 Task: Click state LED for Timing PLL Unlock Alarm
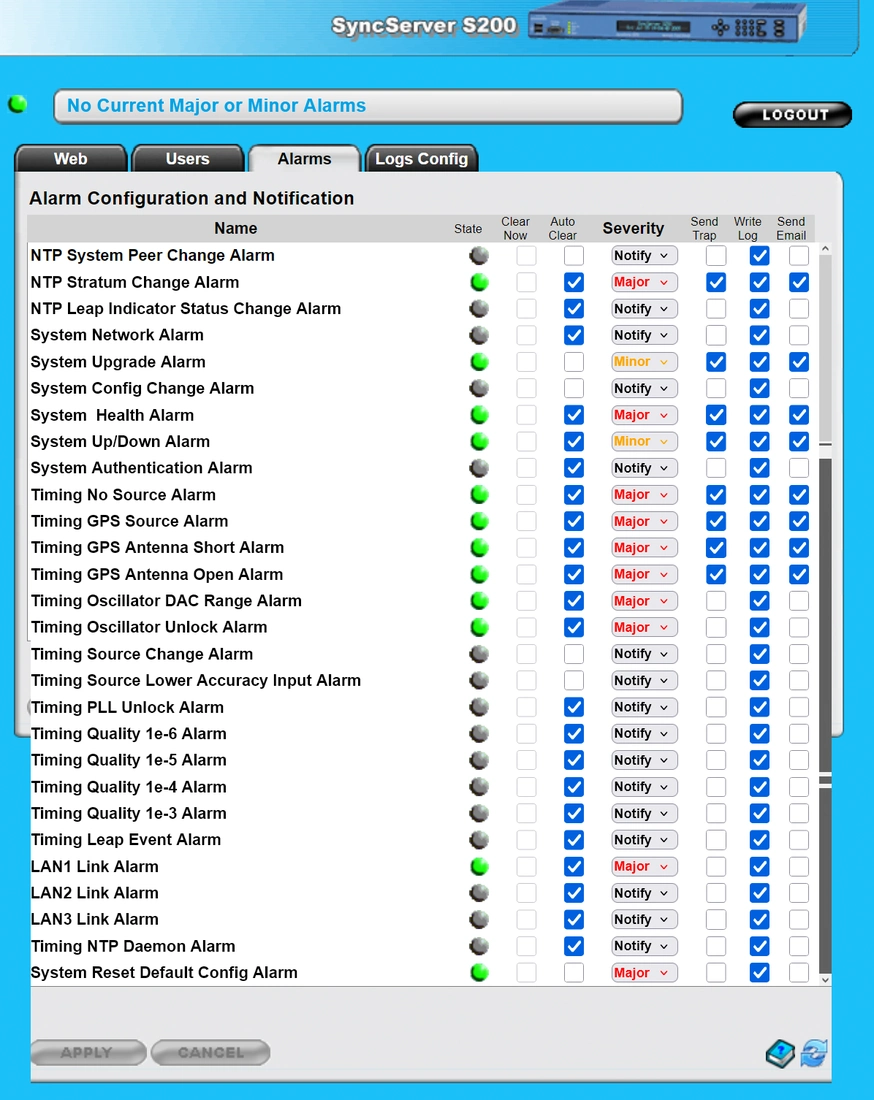(x=479, y=707)
